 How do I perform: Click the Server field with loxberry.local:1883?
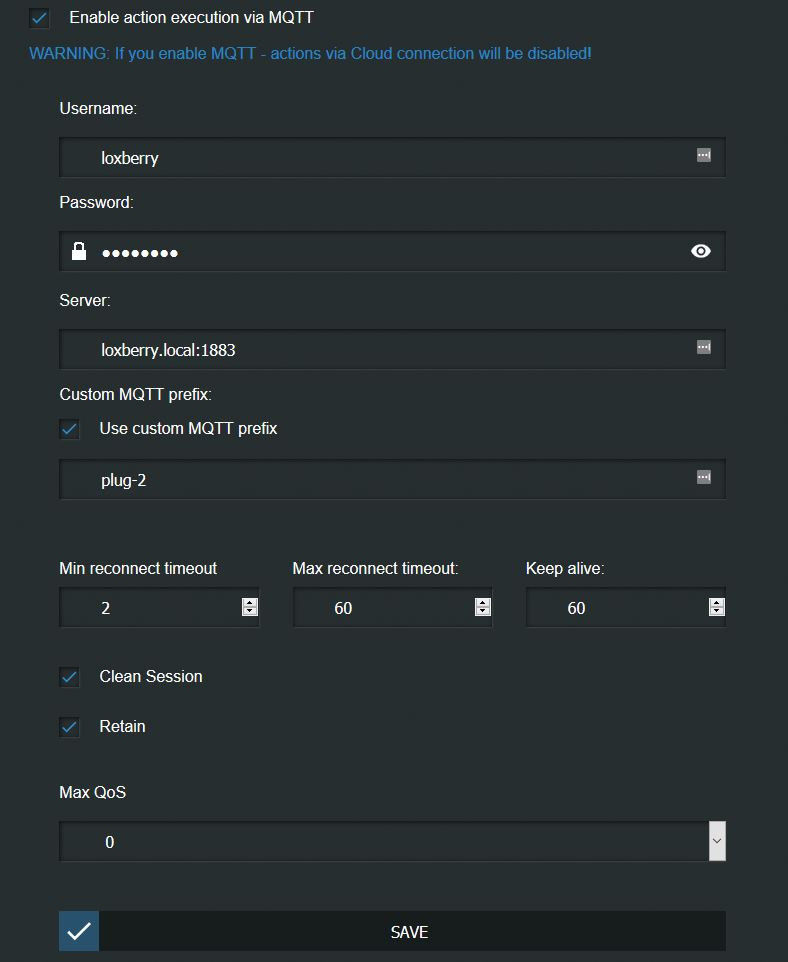tap(380, 350)
